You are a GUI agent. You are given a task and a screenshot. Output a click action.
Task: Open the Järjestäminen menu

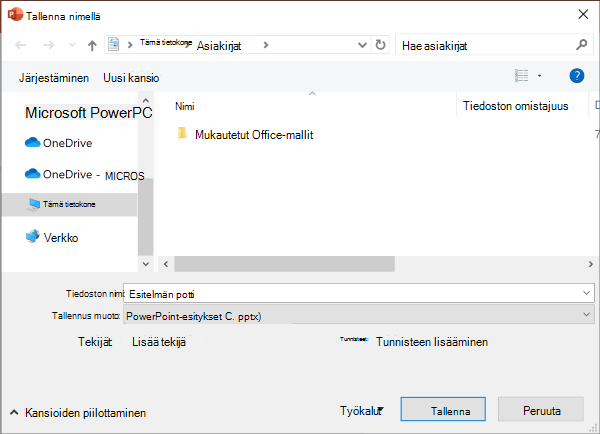pos(54,78)
